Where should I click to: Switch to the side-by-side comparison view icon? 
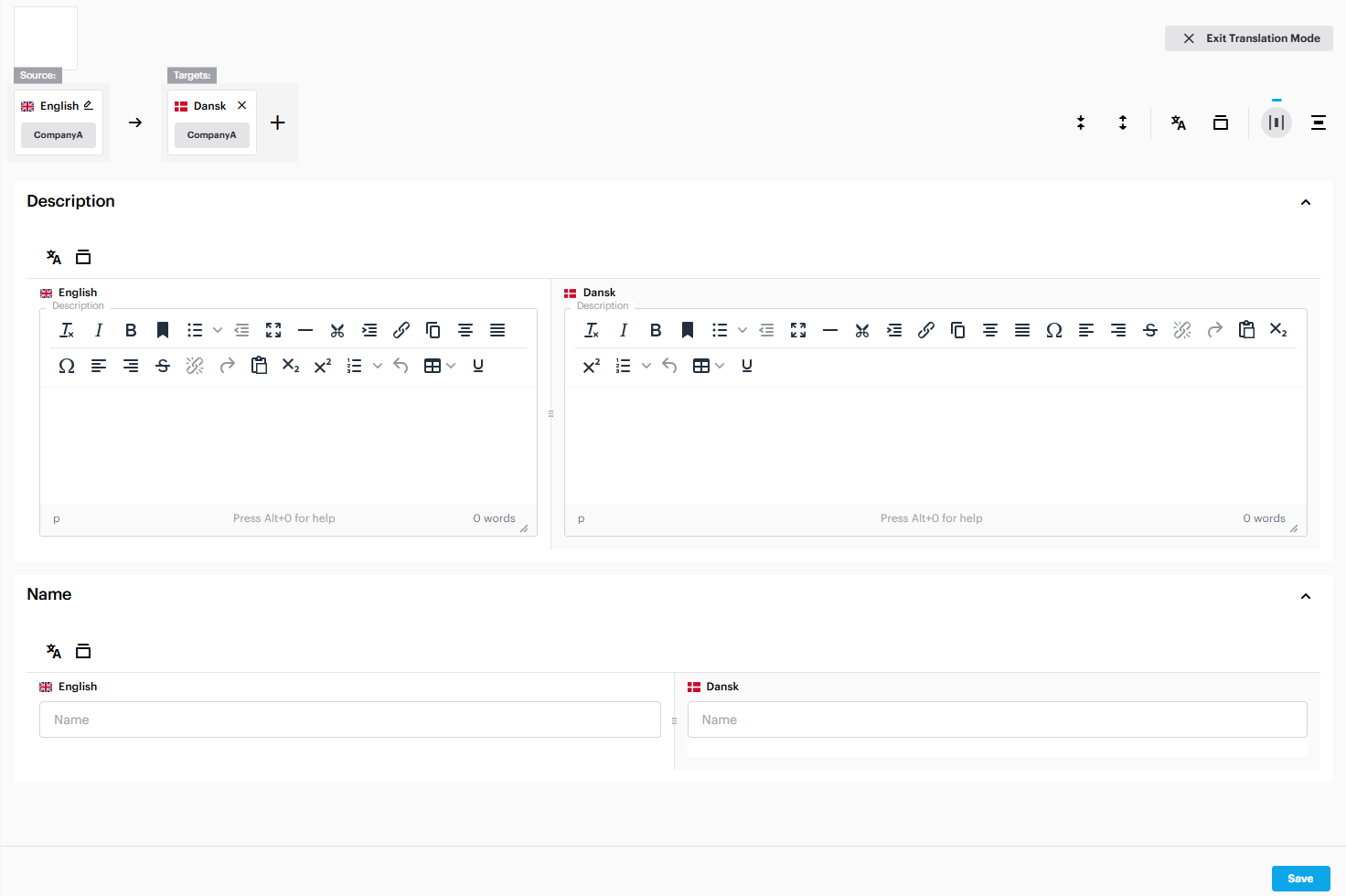pyautogui.click(x=1277, y=122)
